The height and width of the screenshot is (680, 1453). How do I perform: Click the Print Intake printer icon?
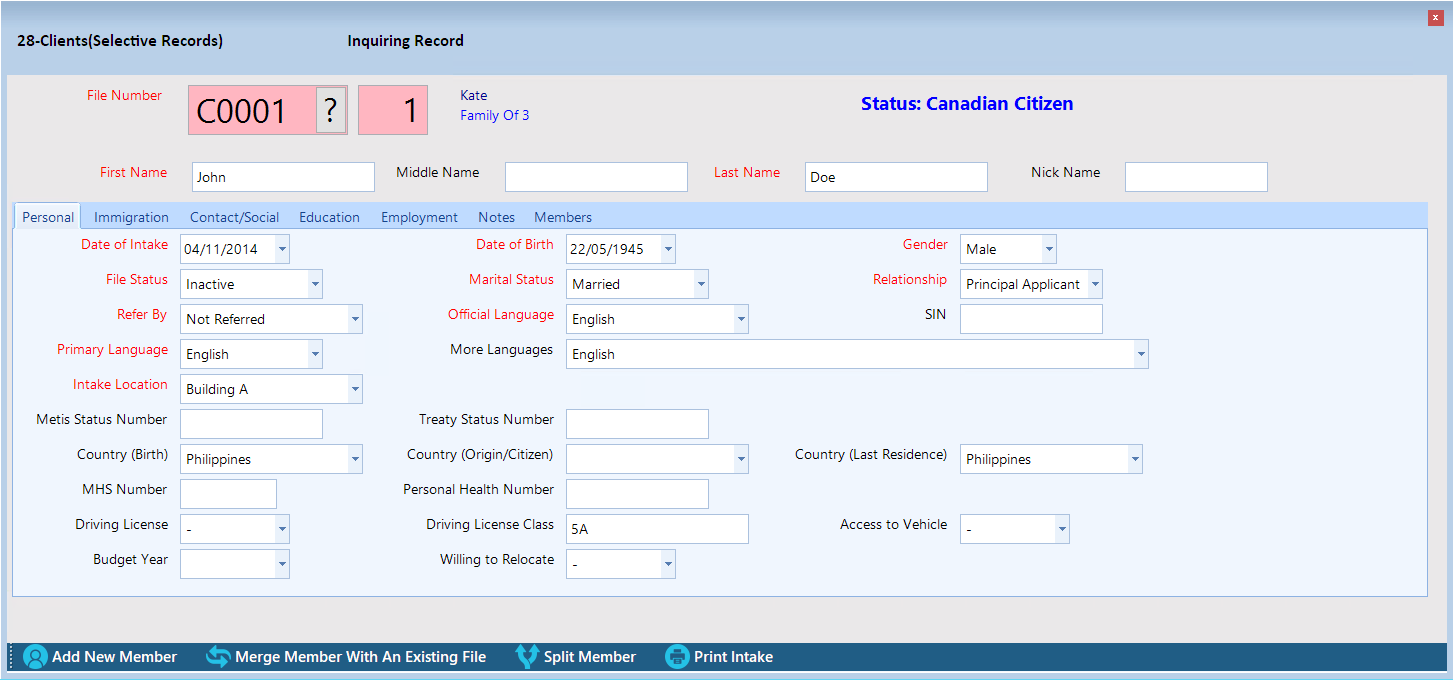[677, 657]
